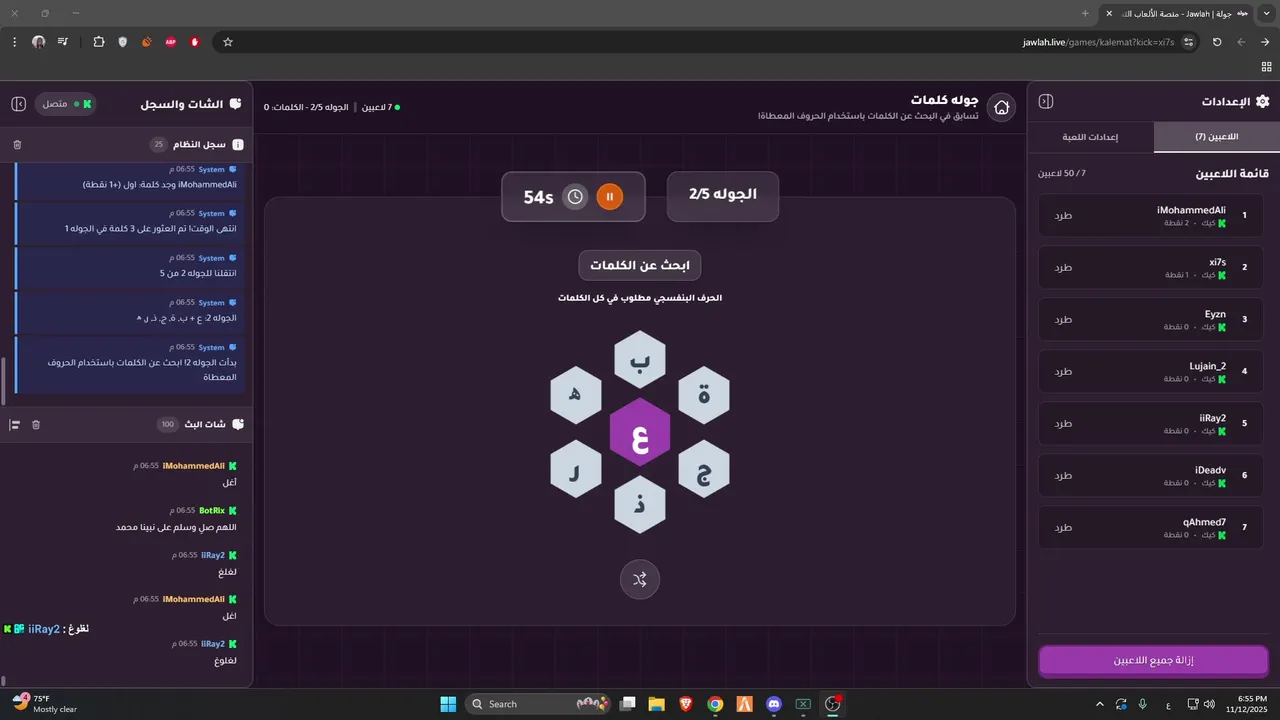Image resolution: width=1280 pixels, height=720 pixels.
Task: Open the media control playlist icon
Action: click(x=63, y=42)
